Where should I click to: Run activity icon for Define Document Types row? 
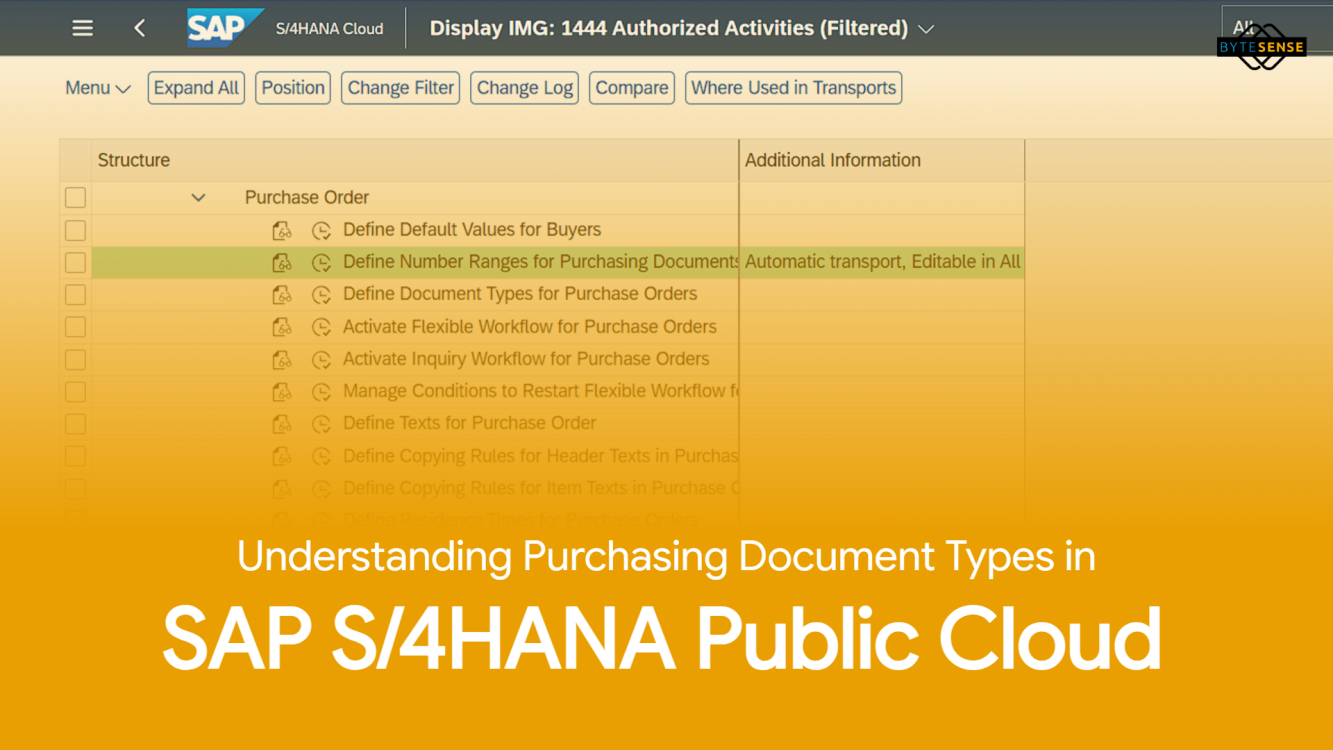pyautogui.click(x=321, y=294)
